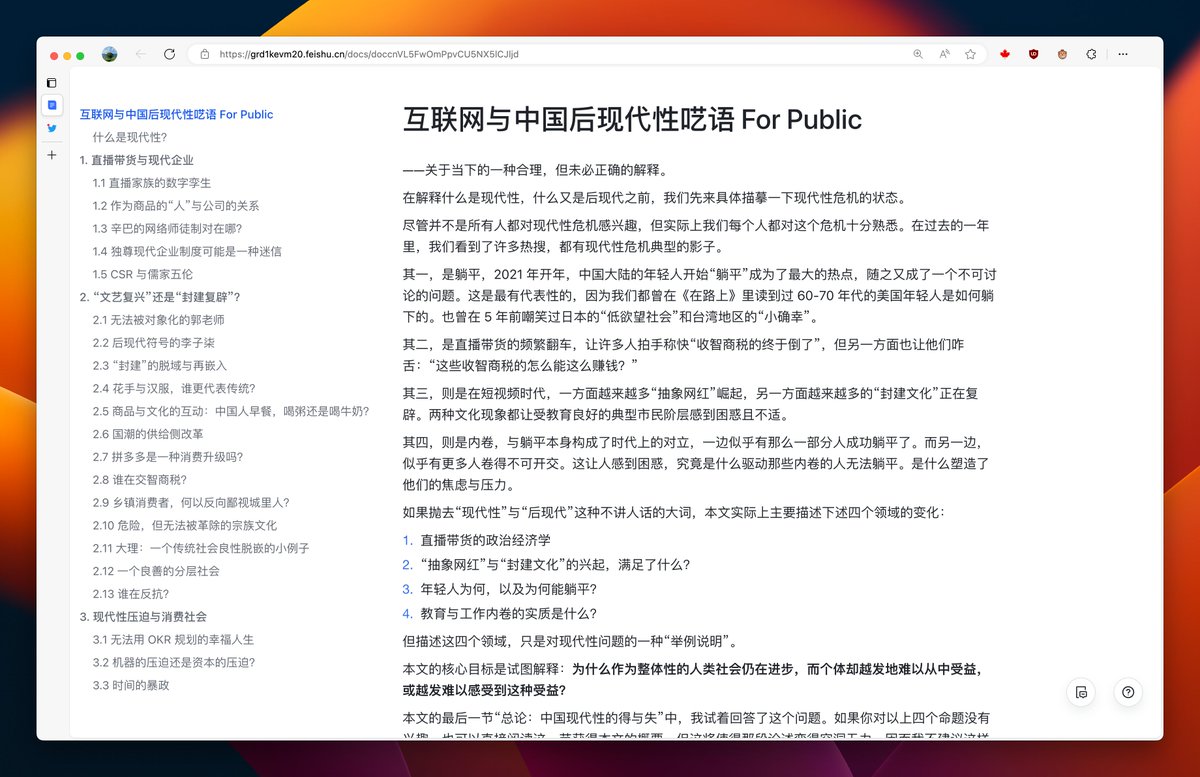This screenshot has height=777, width=1200.
Task: Click the bold sentence 为什么作为整体性的人类社会仍在进步
Action: click(x=695, y=678)
